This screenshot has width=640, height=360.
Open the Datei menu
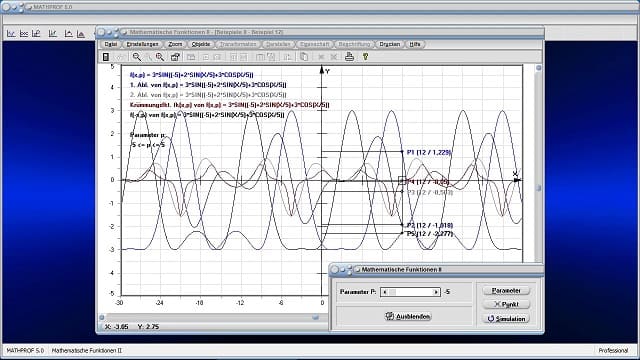click(110, 44)
